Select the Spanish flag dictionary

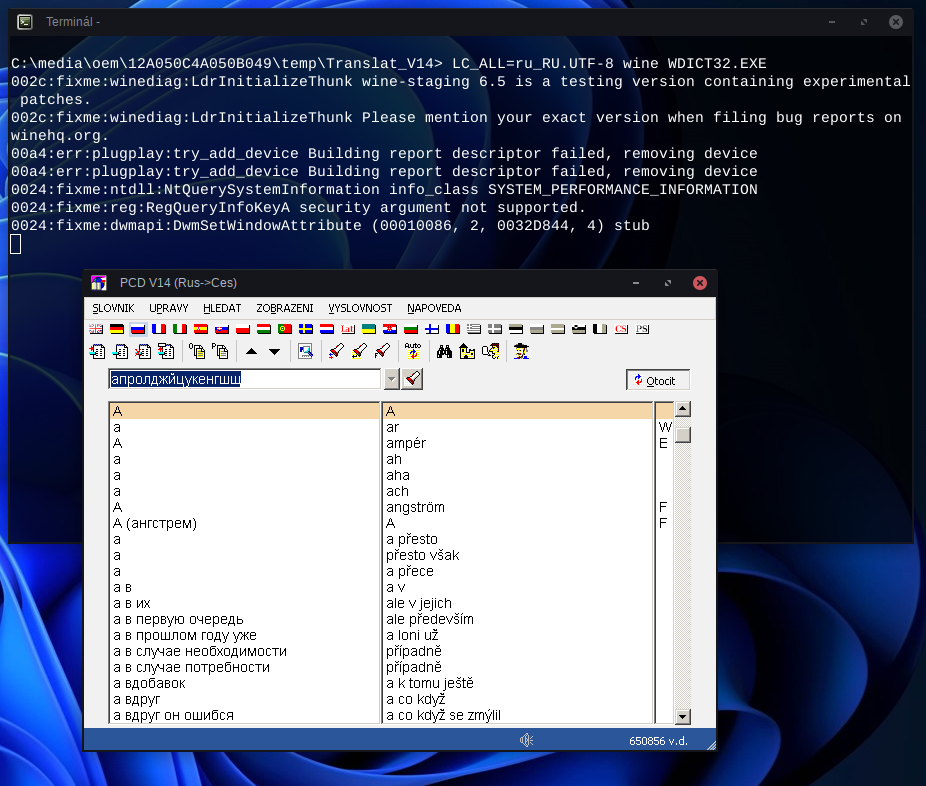pyautogui.click(x=201, y=329)
